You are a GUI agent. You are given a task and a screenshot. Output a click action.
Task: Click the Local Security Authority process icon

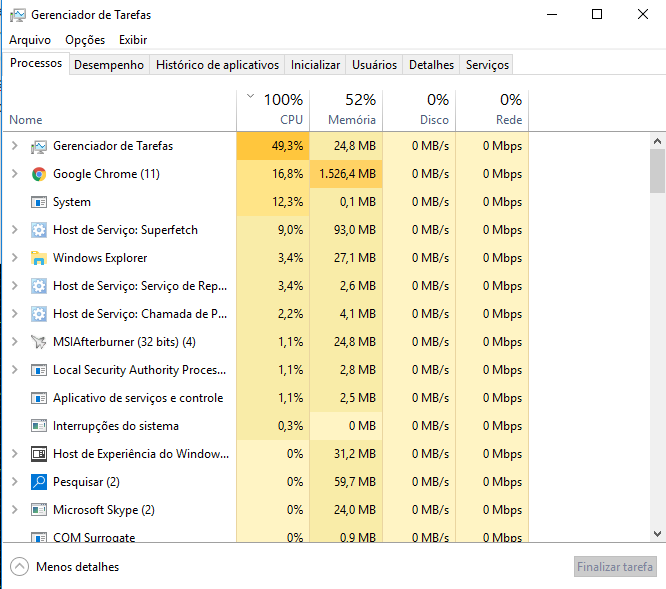pos(39,370)
